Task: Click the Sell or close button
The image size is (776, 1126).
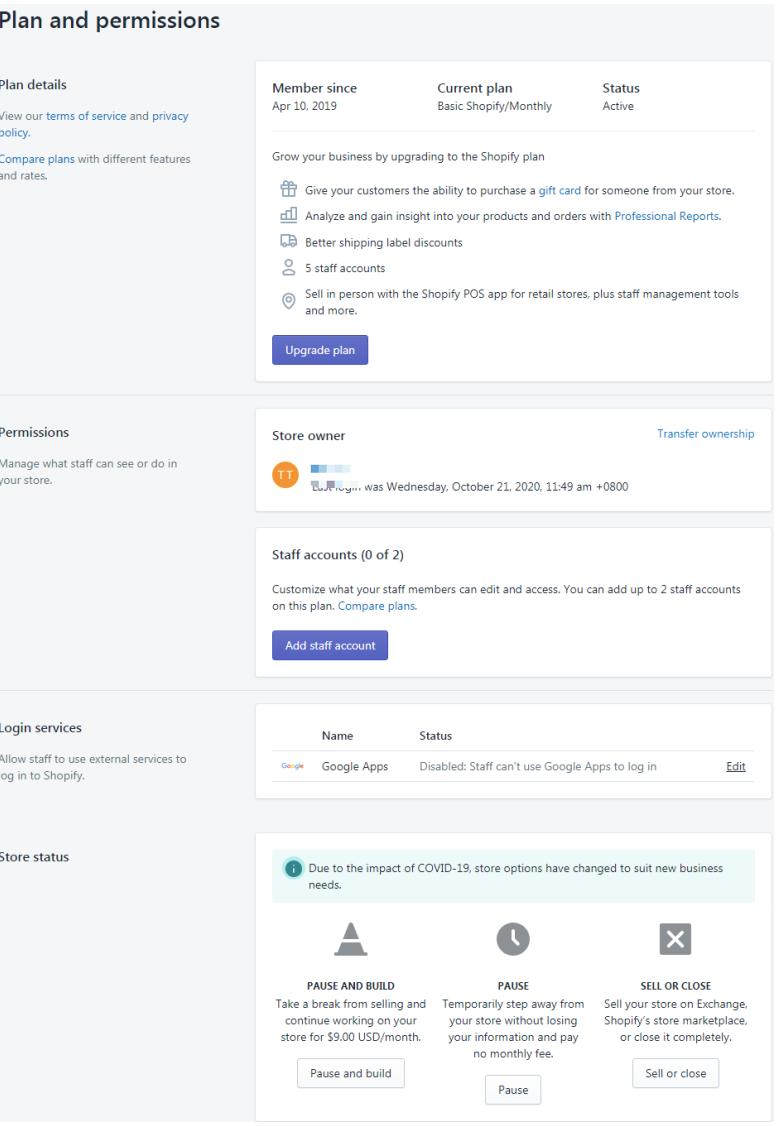Action: (x=676, y=1073)
